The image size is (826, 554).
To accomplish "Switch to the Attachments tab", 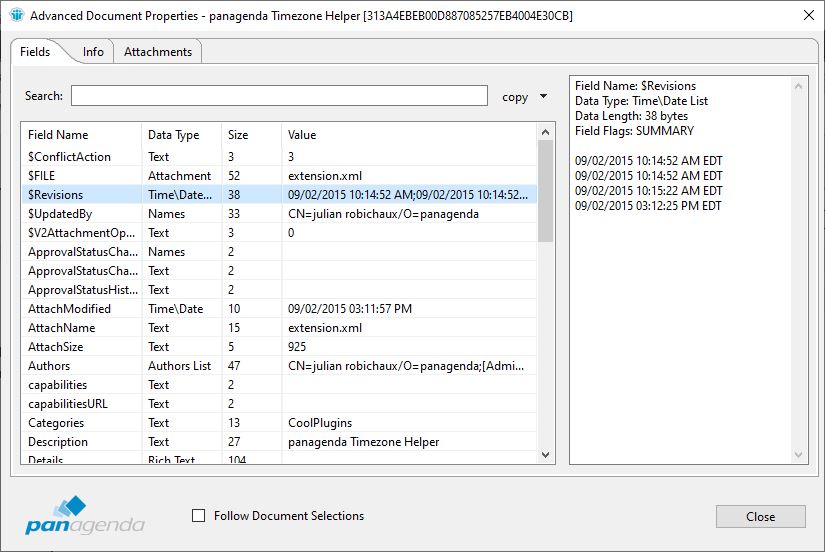I will [158, 52].
